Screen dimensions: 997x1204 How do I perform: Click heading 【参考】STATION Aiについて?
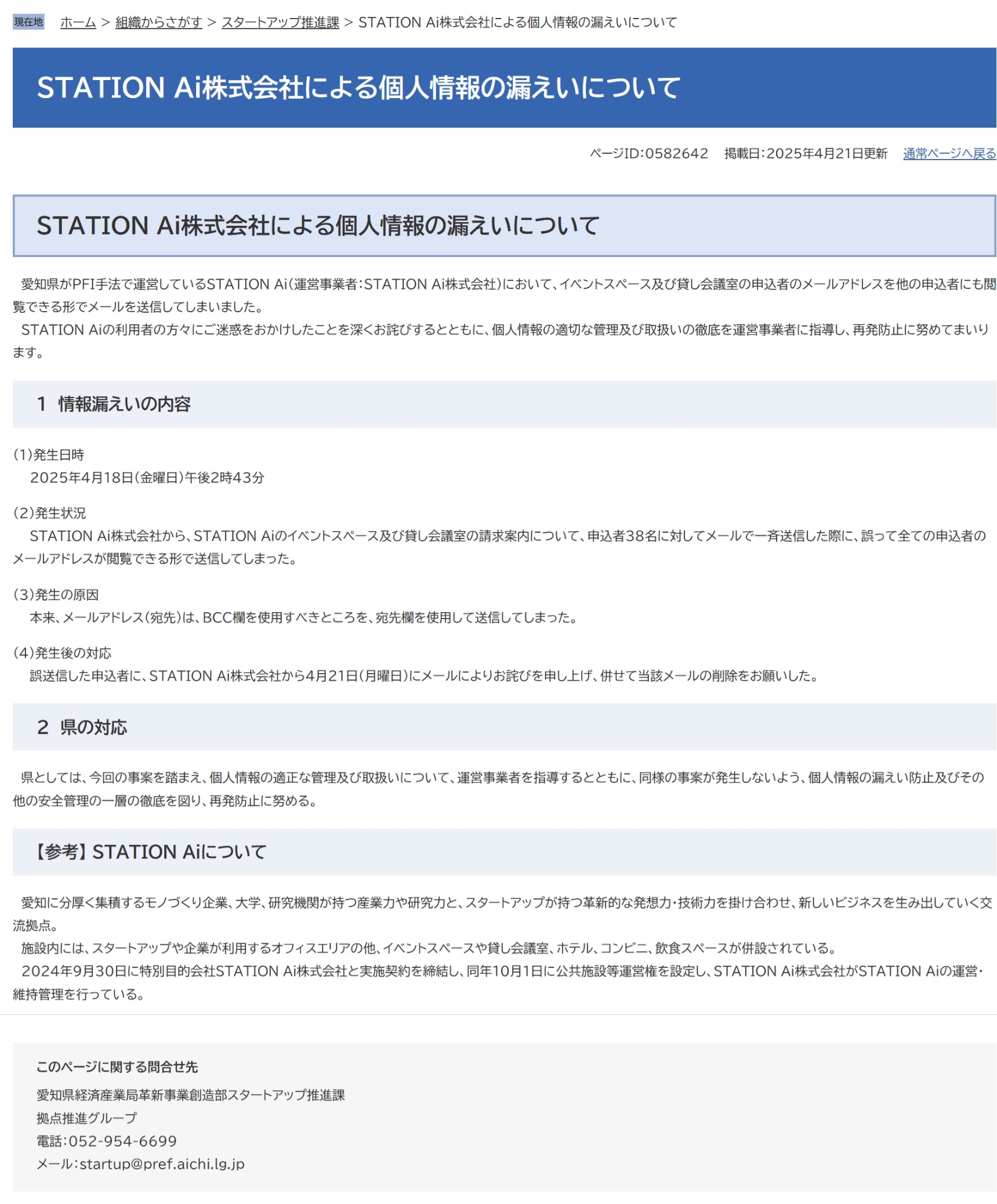[504, 851]
